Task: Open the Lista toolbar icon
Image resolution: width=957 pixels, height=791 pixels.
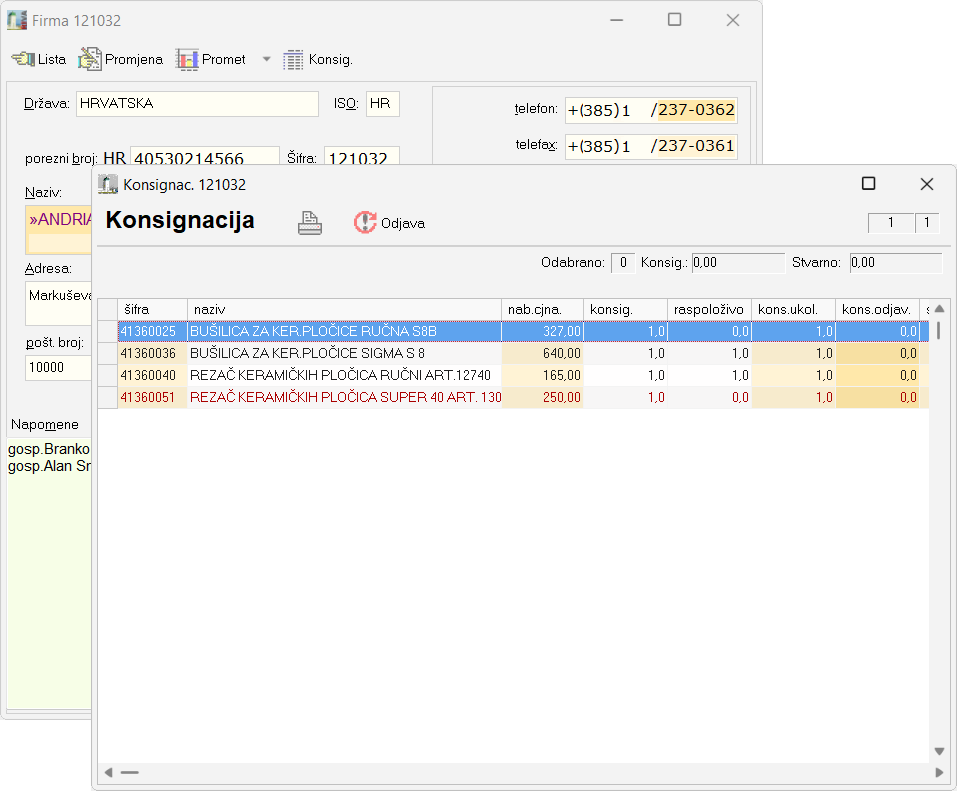Action: pos(23,60)
